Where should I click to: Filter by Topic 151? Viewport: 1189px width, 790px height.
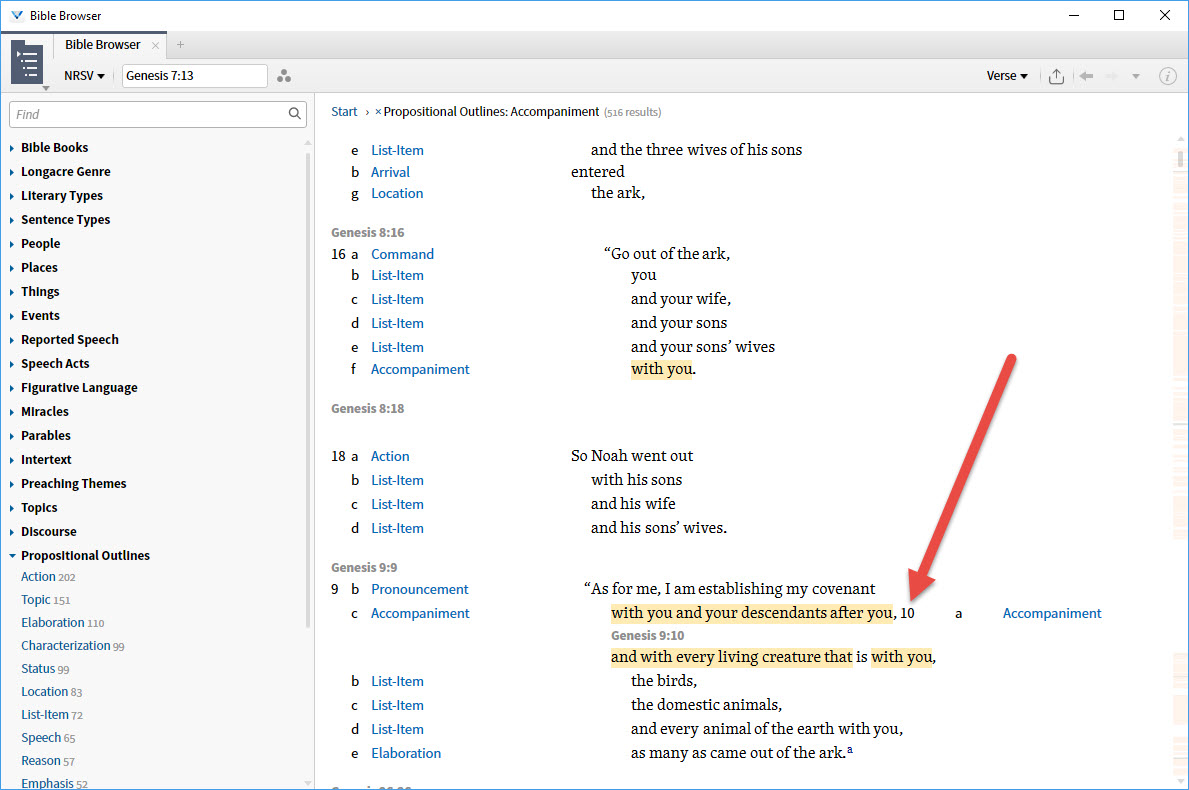(45, 600)
